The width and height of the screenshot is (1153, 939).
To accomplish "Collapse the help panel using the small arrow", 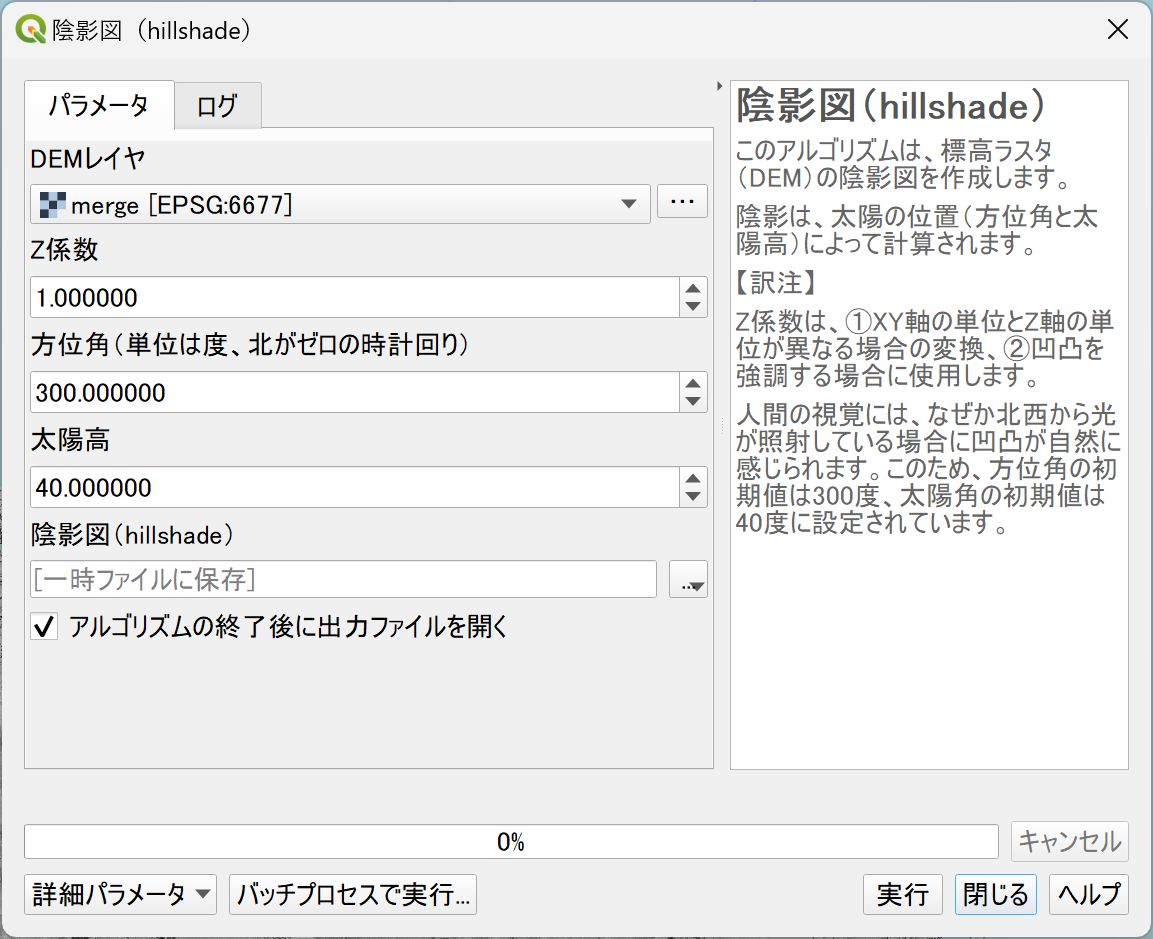I will (719, 86).
